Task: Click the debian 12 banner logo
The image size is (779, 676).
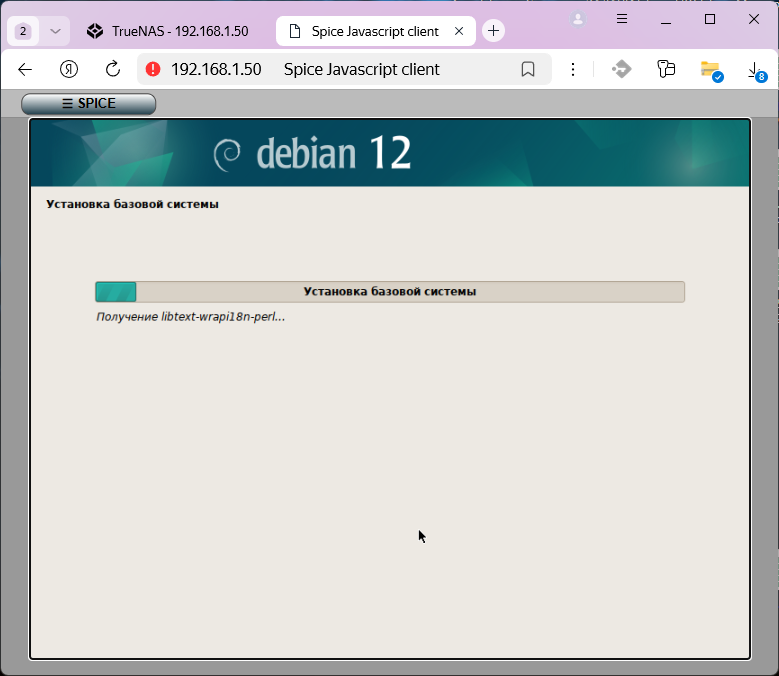Action: click(312, 153)
